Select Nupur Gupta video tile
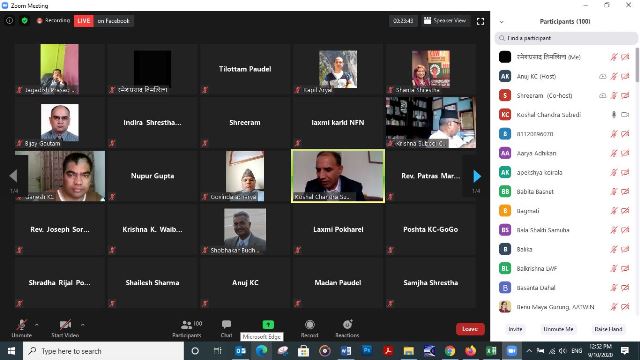Viewport: 640px width, 360px height. 153,176
